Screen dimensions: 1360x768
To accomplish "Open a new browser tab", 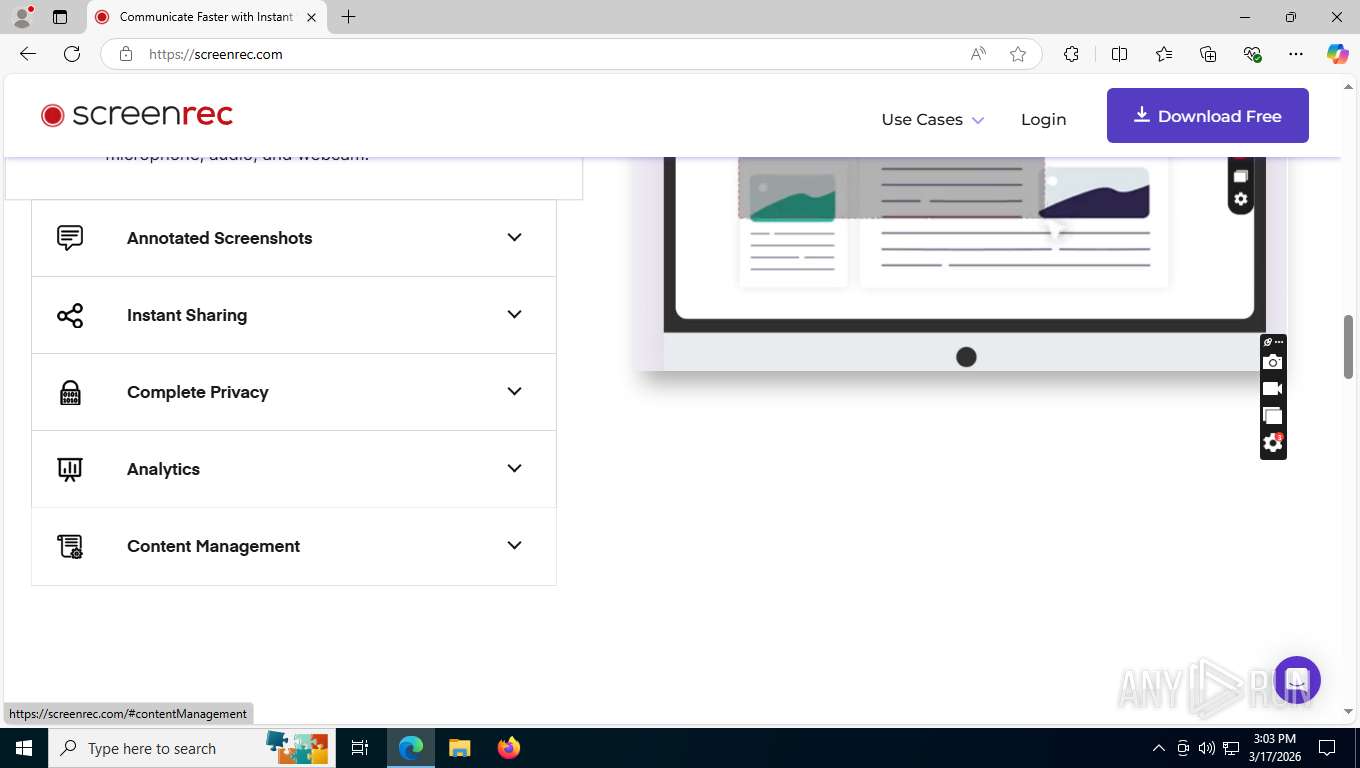I will [348, 17].
